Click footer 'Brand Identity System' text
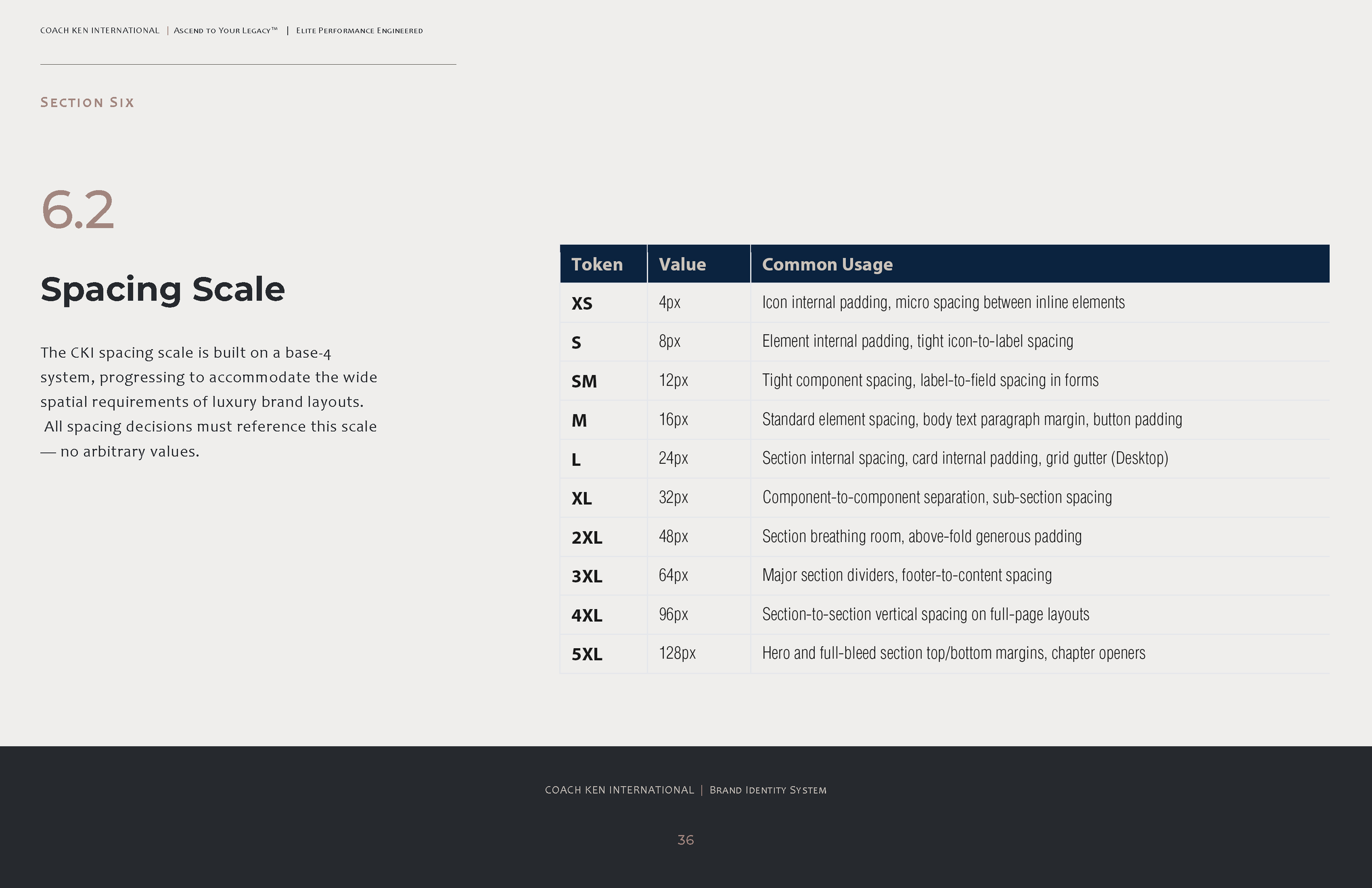Screen dimensions: 1372x888 coord(768,790)
